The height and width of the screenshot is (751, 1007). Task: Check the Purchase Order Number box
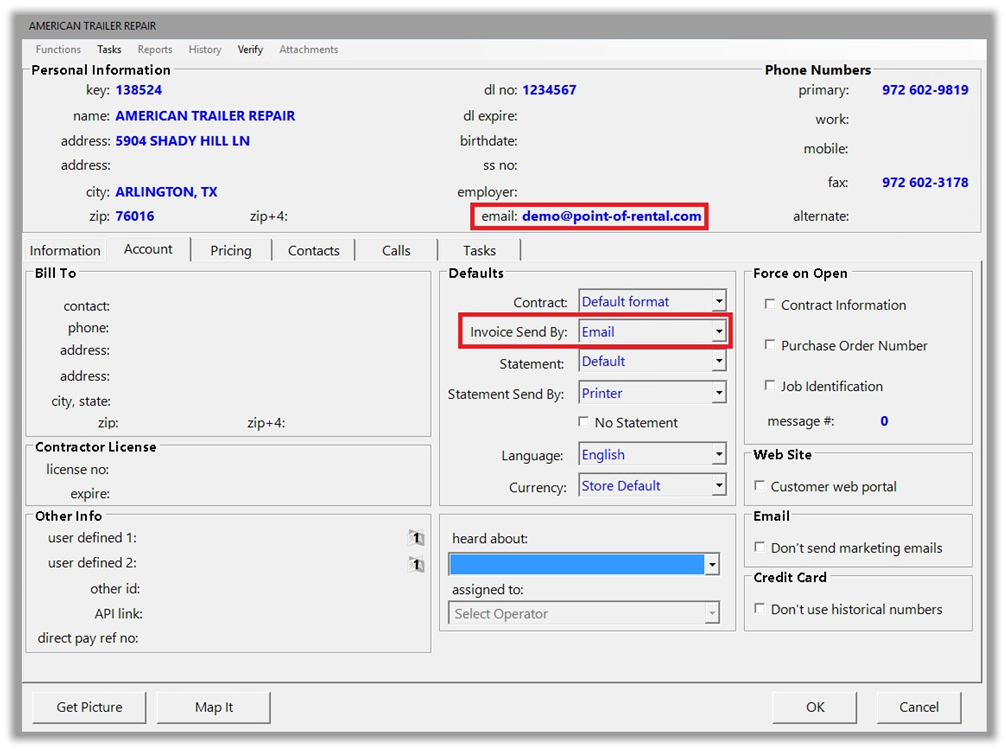(770, 345)
